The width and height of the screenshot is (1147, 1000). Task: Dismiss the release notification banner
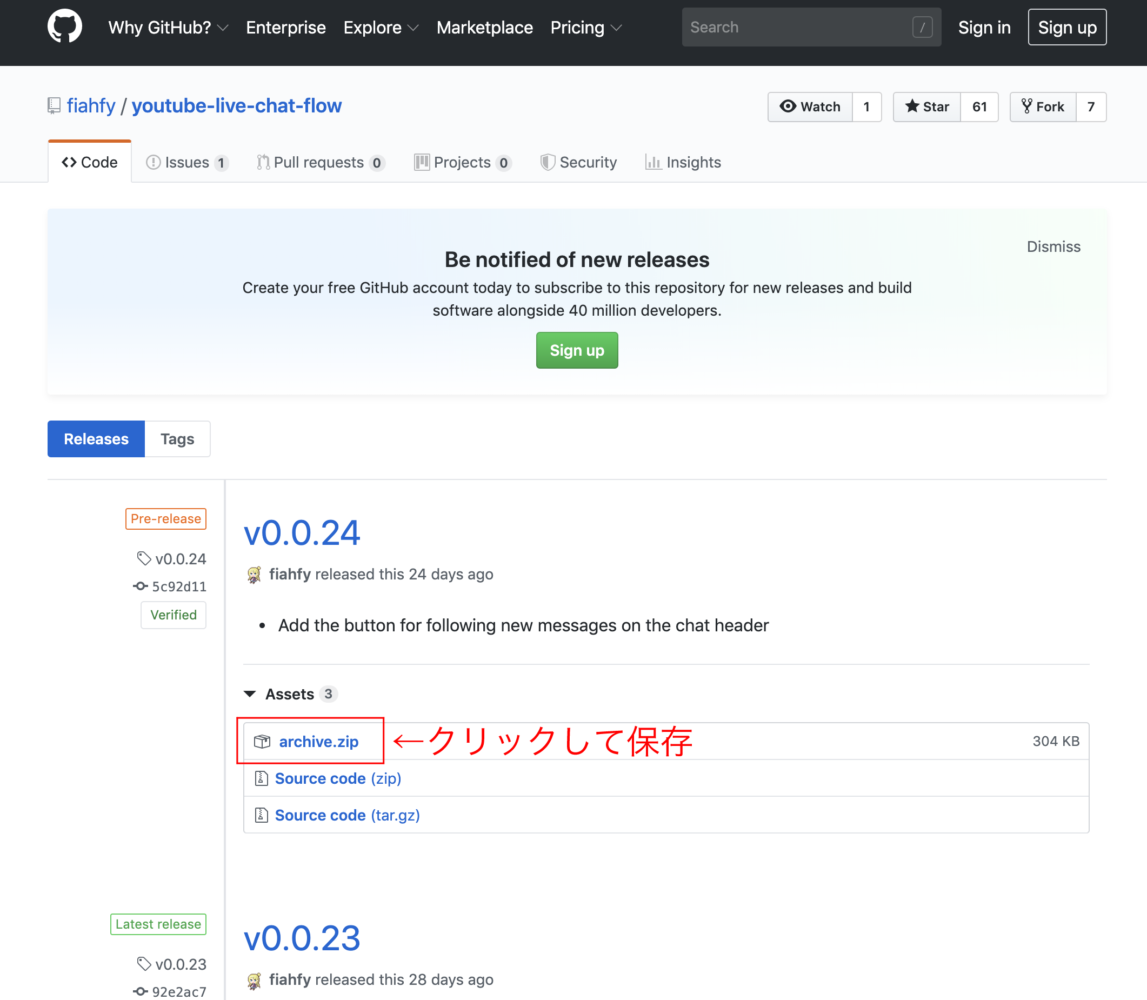click(1053, 247)
